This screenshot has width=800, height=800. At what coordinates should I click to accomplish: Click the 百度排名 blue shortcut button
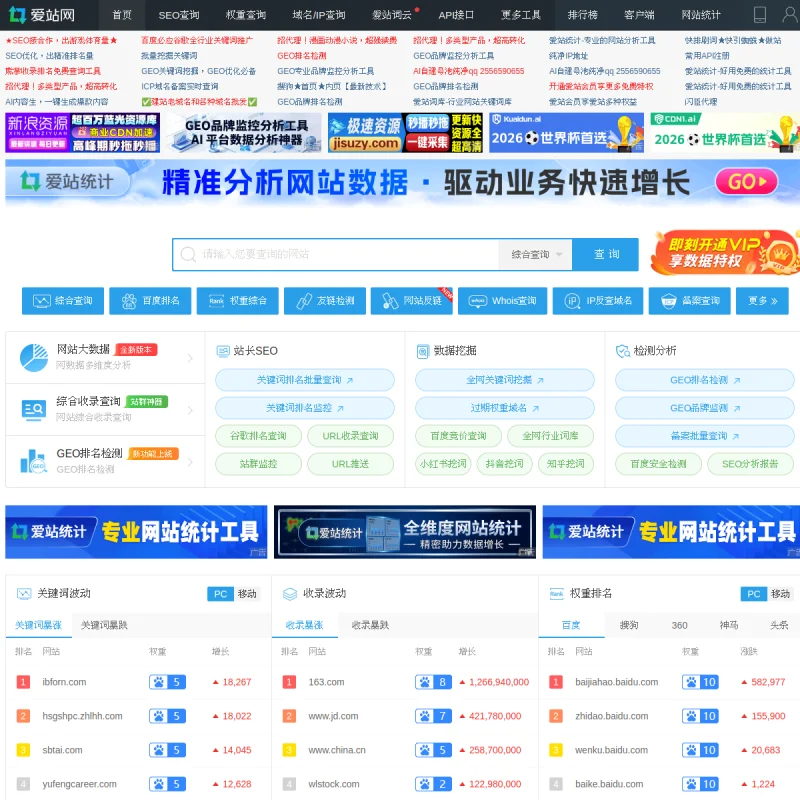click(150, 301)
